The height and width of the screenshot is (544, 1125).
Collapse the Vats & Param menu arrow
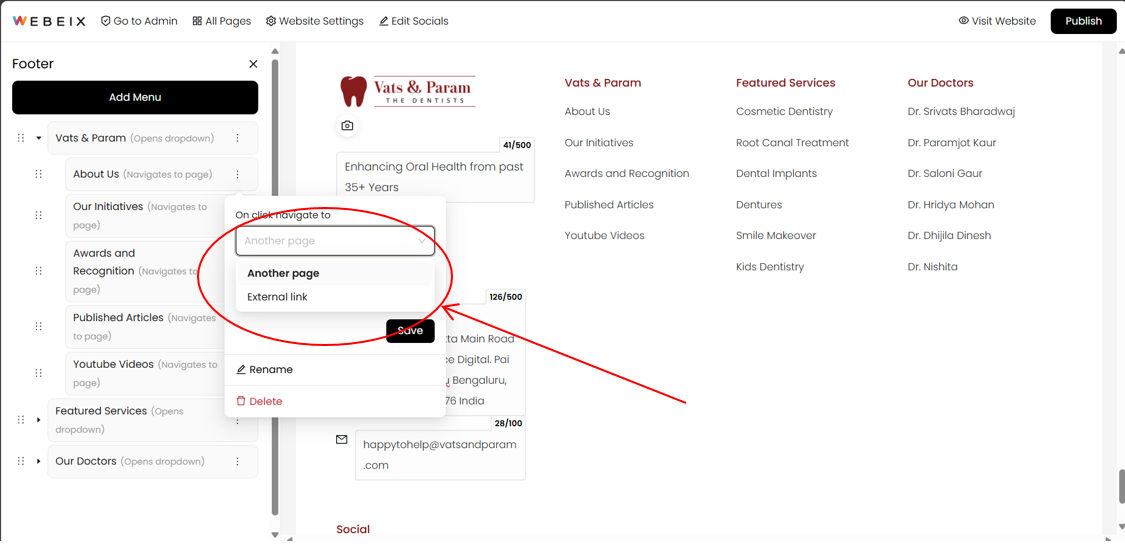(39, 138)
